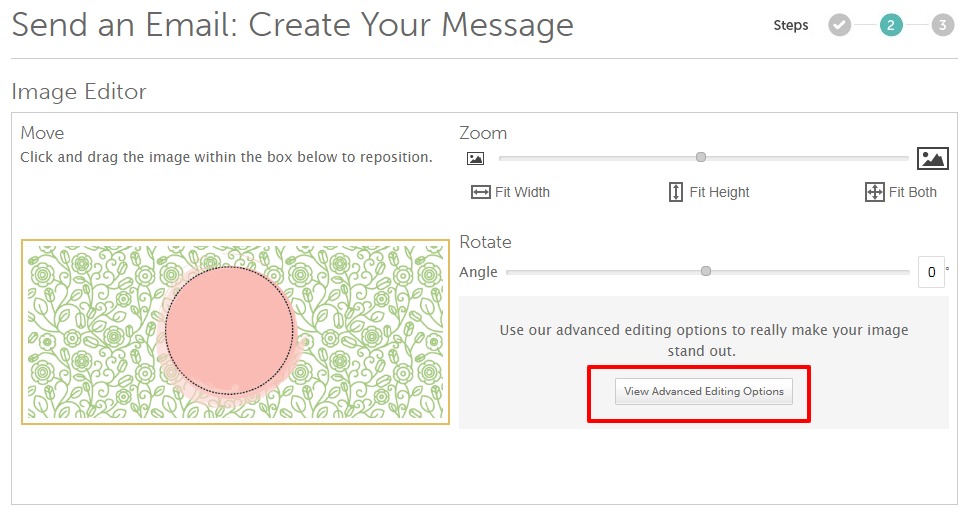964x512 pixels.
Task: Click the left end of Zoom slider track
Action: click(502, 158)
